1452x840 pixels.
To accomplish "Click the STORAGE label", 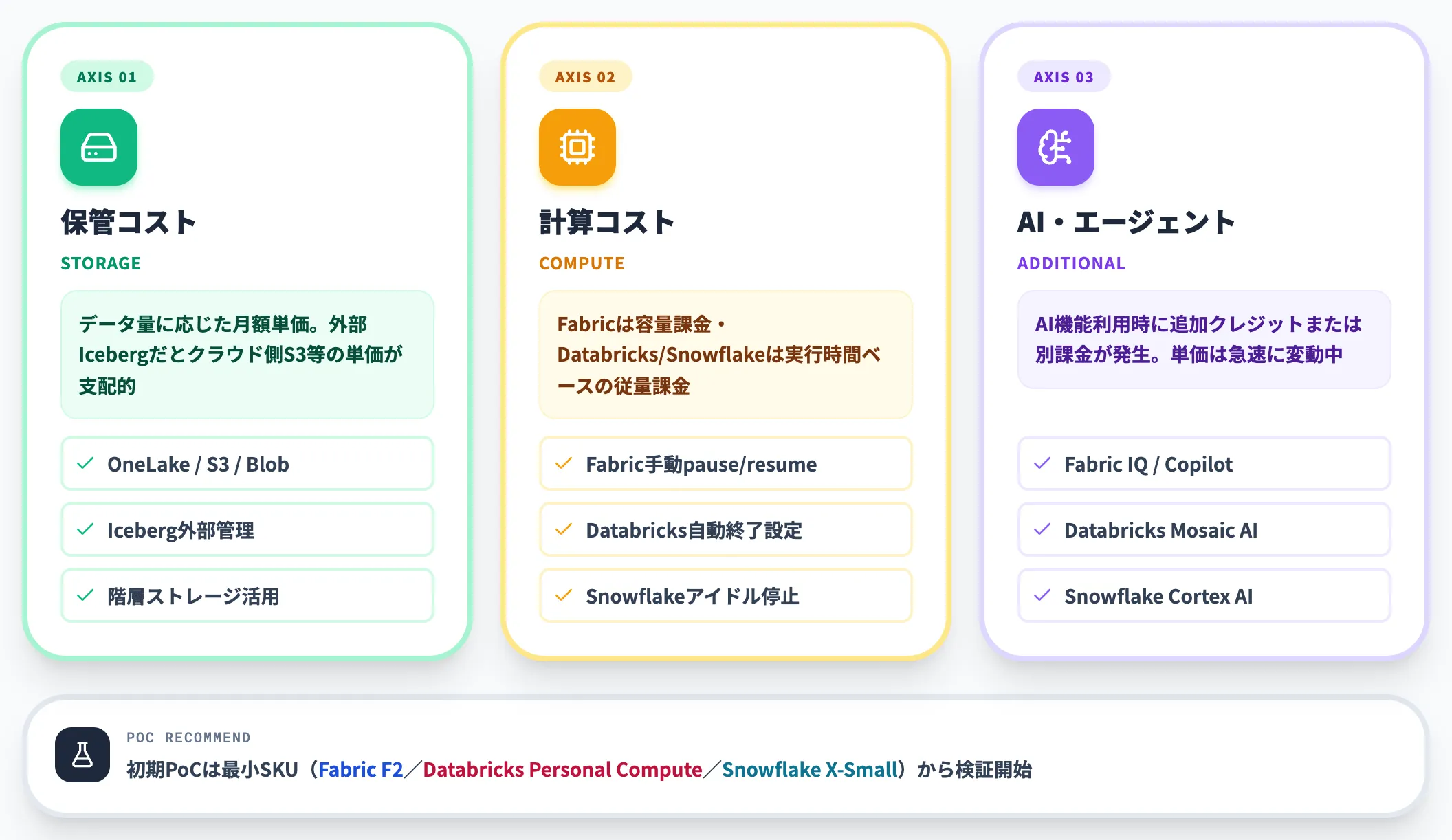I will (100, 264).
